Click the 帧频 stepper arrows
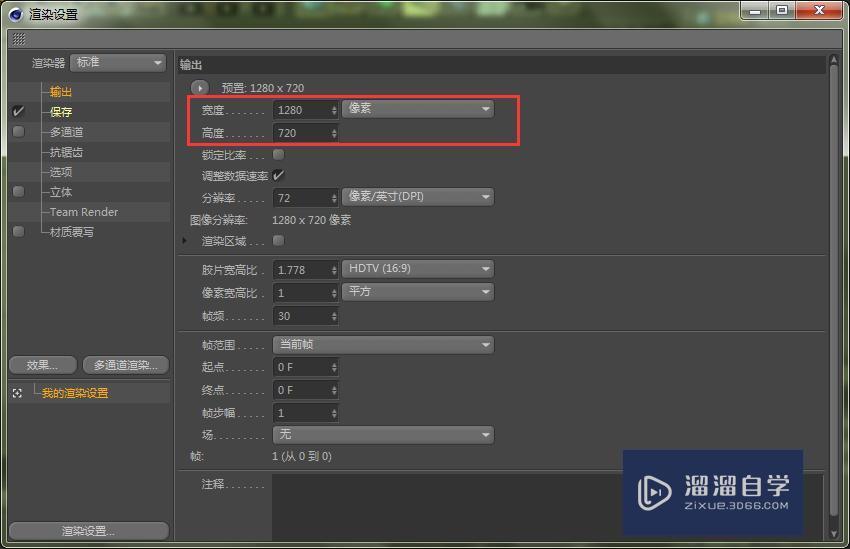Screen dimensions: 850x549 pyautogui.click(x=334, y=316)
